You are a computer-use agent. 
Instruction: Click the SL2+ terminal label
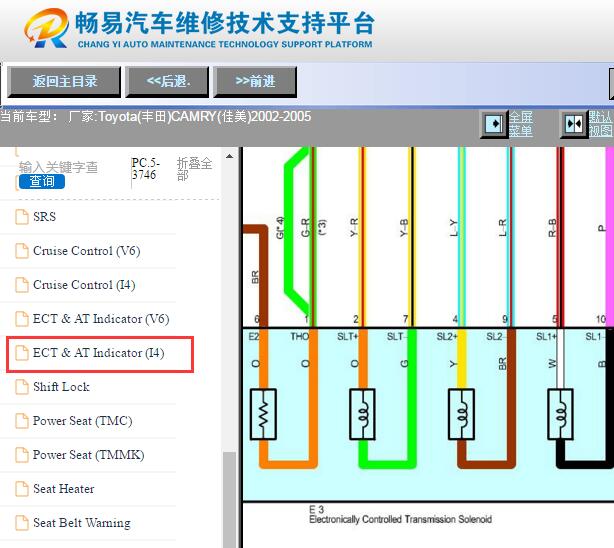(x=447, y=336)
